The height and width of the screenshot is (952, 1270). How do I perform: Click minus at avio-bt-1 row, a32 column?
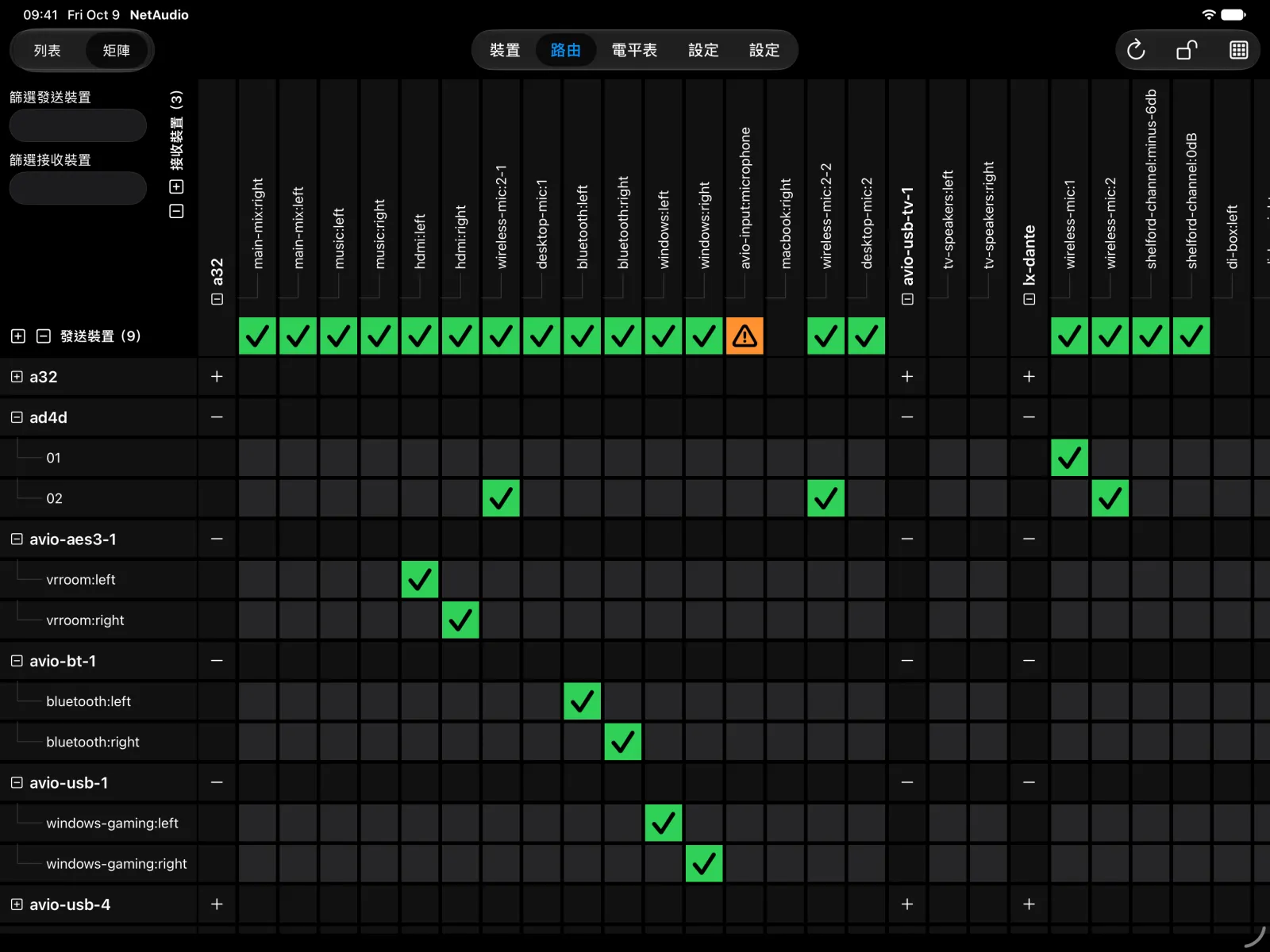click(217, 661)
